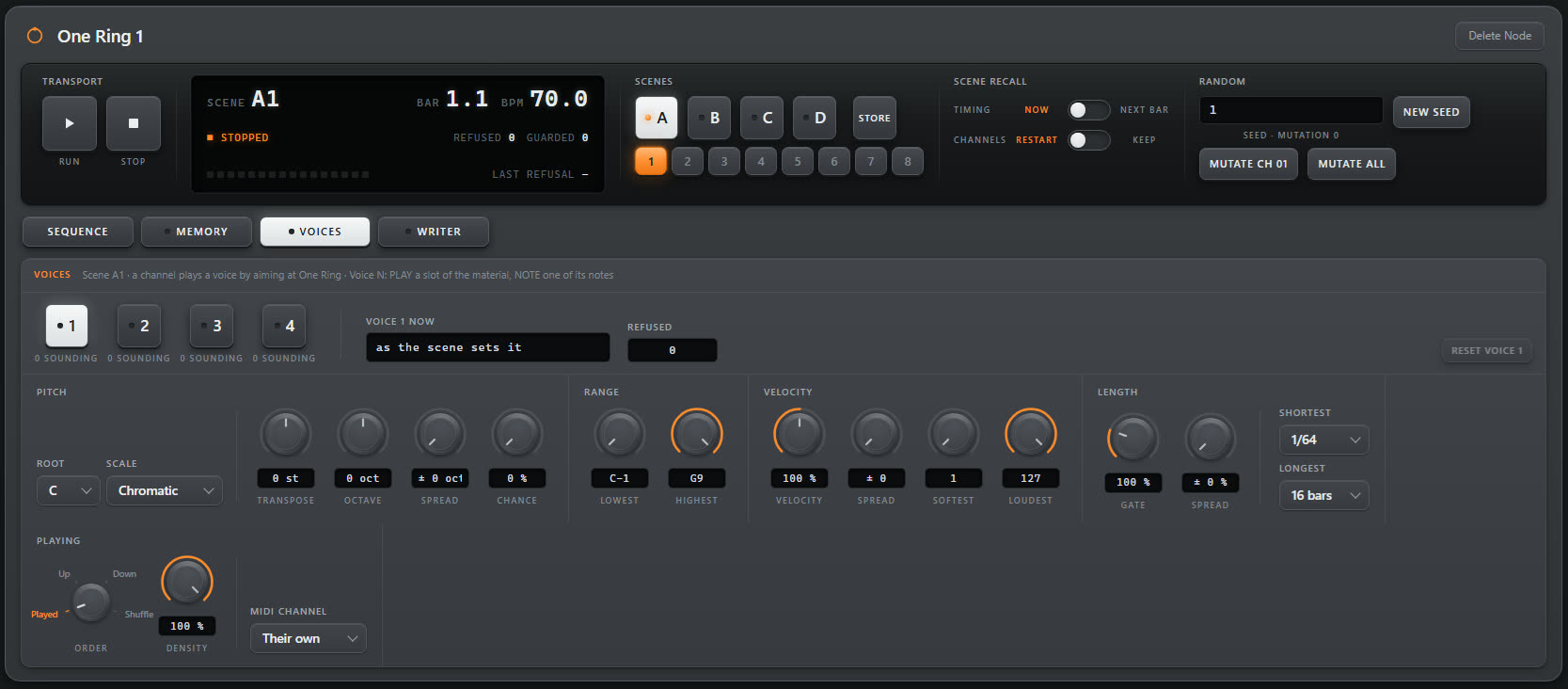Viewport: 1568px width, 689px height.
Task: Delete this node
Action: click(x=1499, y=36)
